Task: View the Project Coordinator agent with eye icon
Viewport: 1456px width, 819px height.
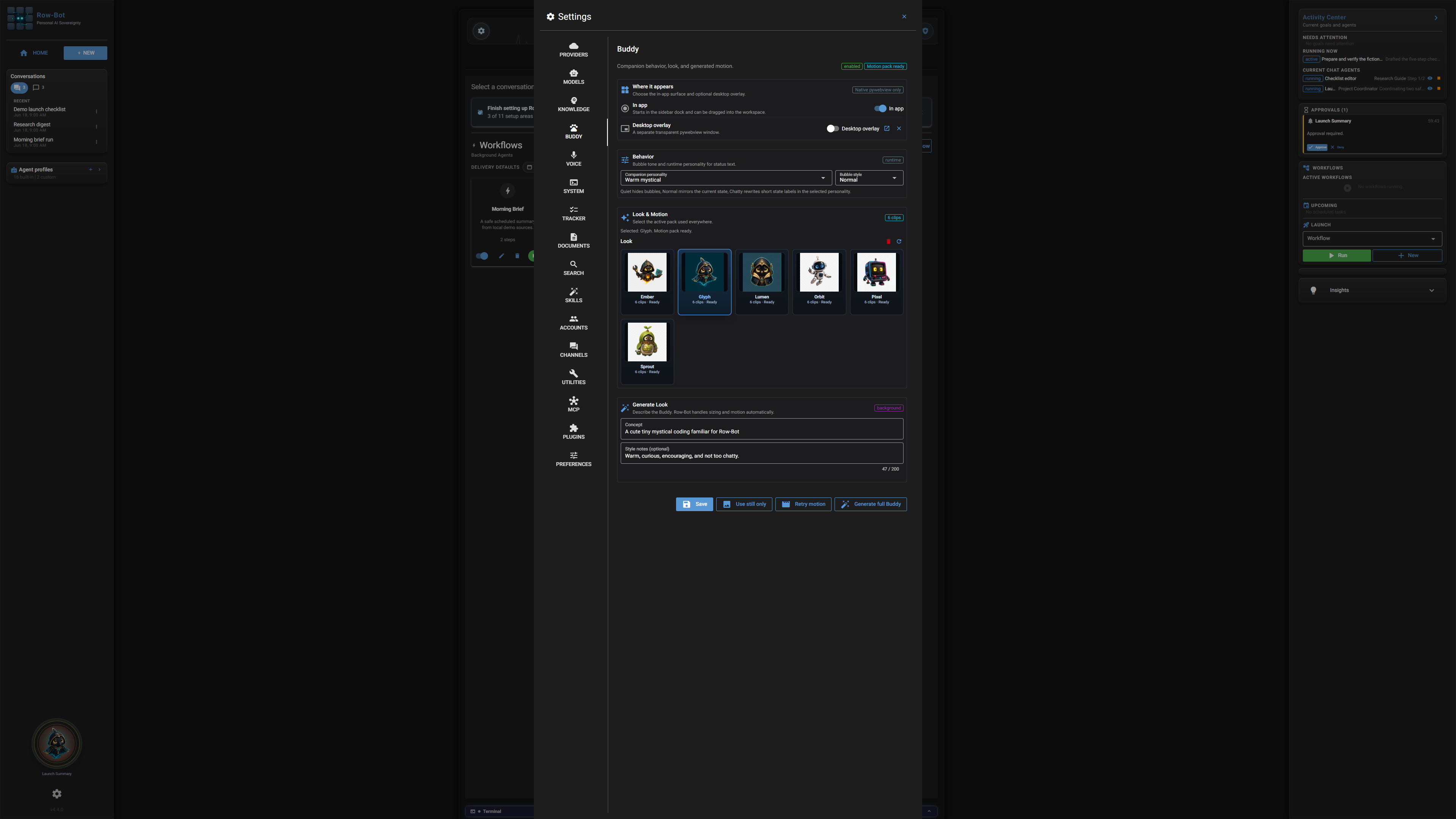Action: point(1430,89)
